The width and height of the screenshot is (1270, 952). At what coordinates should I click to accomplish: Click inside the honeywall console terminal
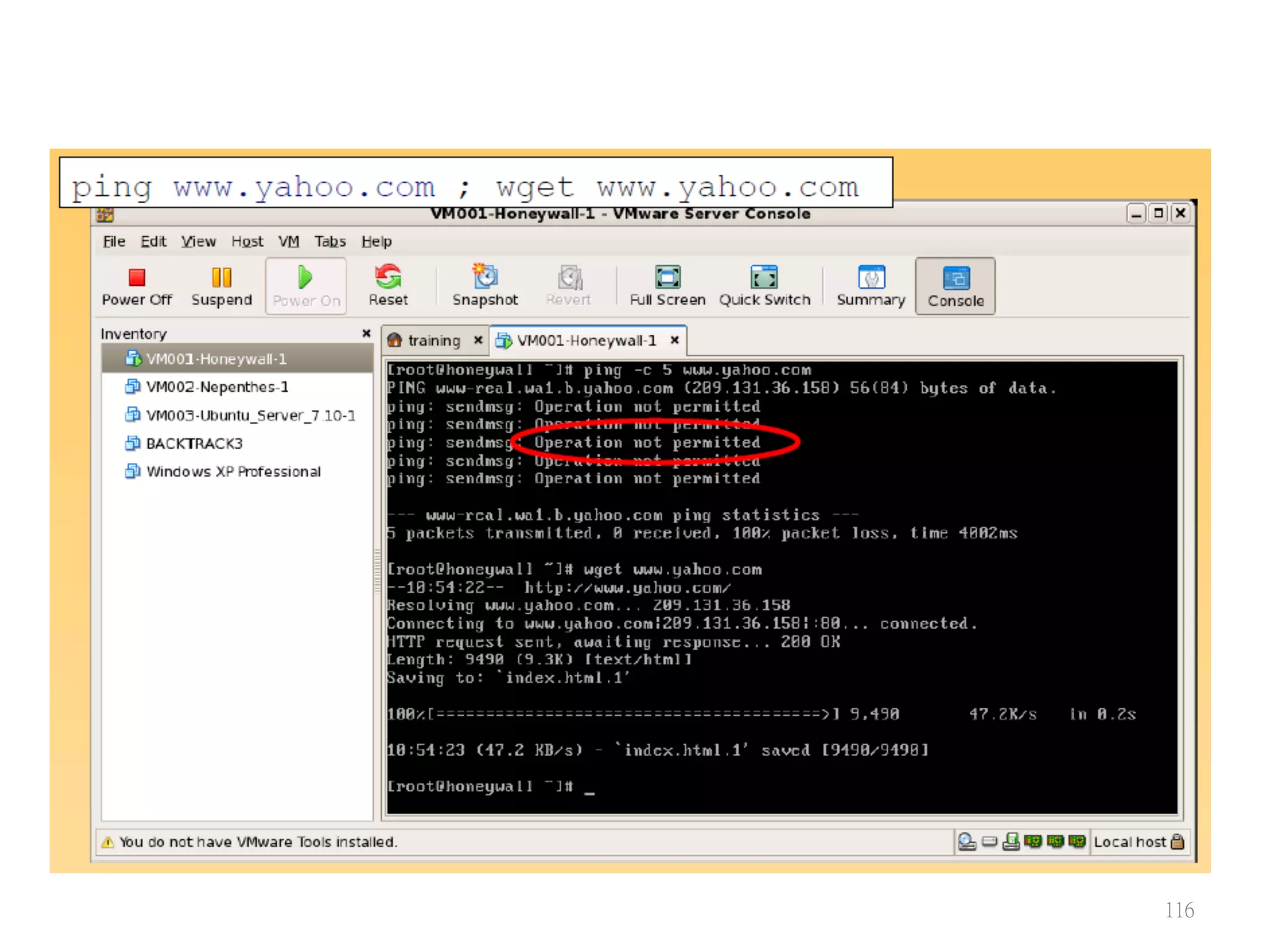781,589
